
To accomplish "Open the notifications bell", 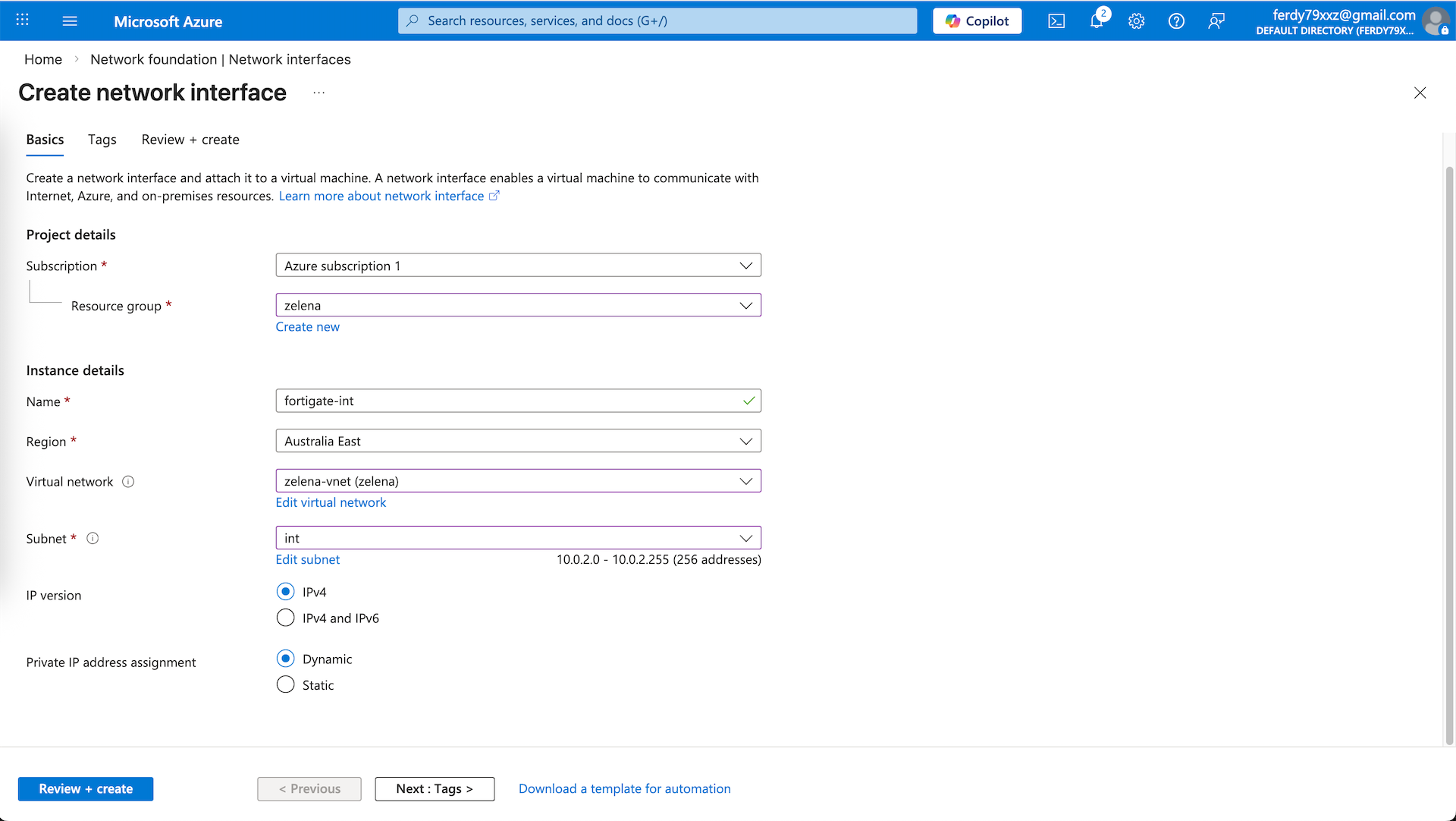I will coord(1097,21).
